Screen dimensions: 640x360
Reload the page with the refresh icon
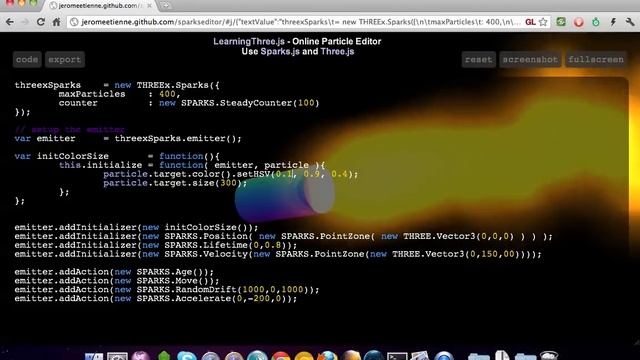pyautogui.click(x=40, y=22)
